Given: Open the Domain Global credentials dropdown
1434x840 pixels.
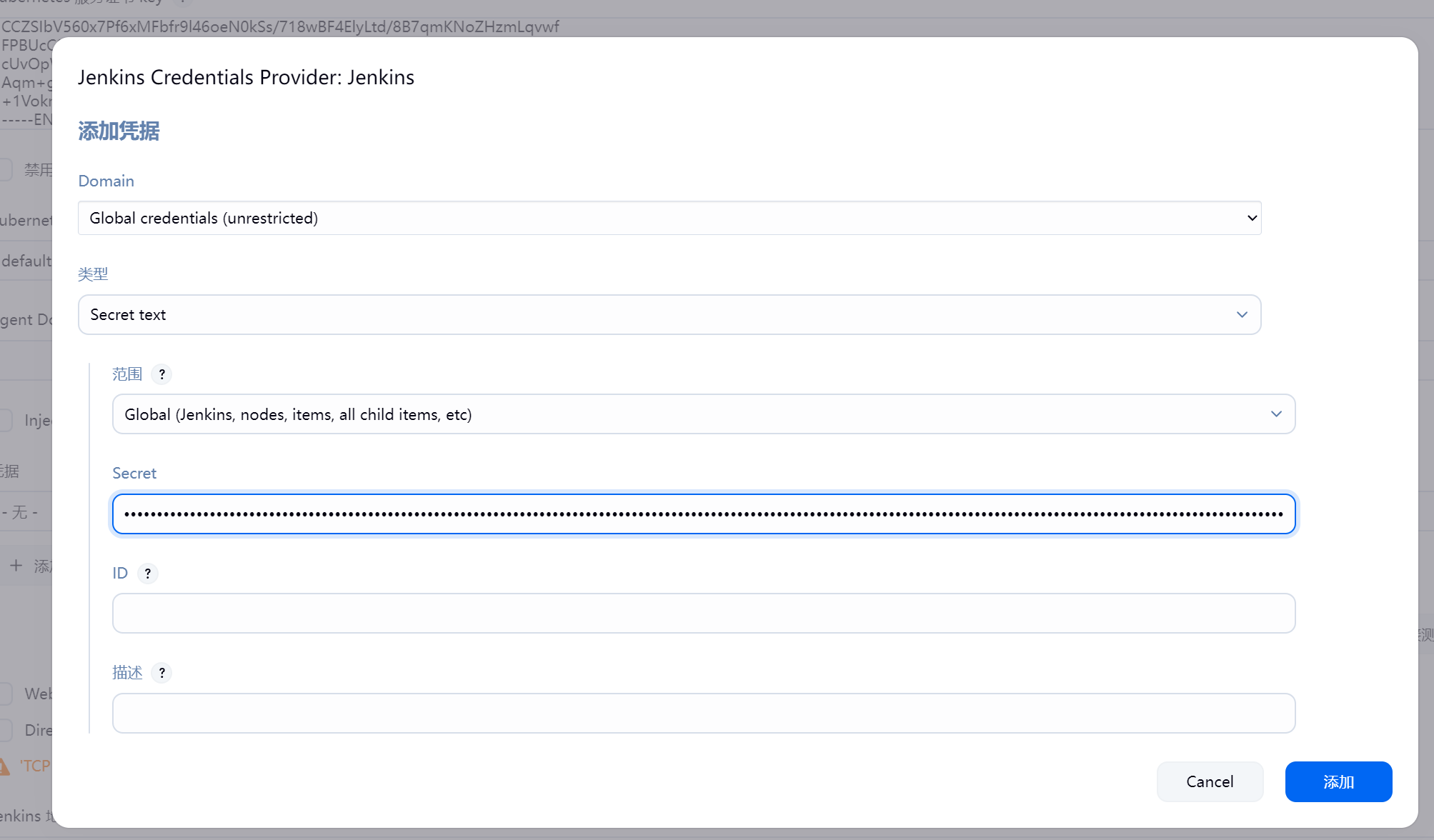Looking at the screenshot, I should pyautogui.click(x=669, y=218).
